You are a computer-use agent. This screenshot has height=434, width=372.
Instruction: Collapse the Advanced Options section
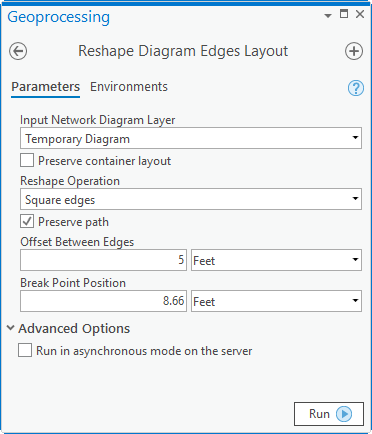(x=11, y=328)
